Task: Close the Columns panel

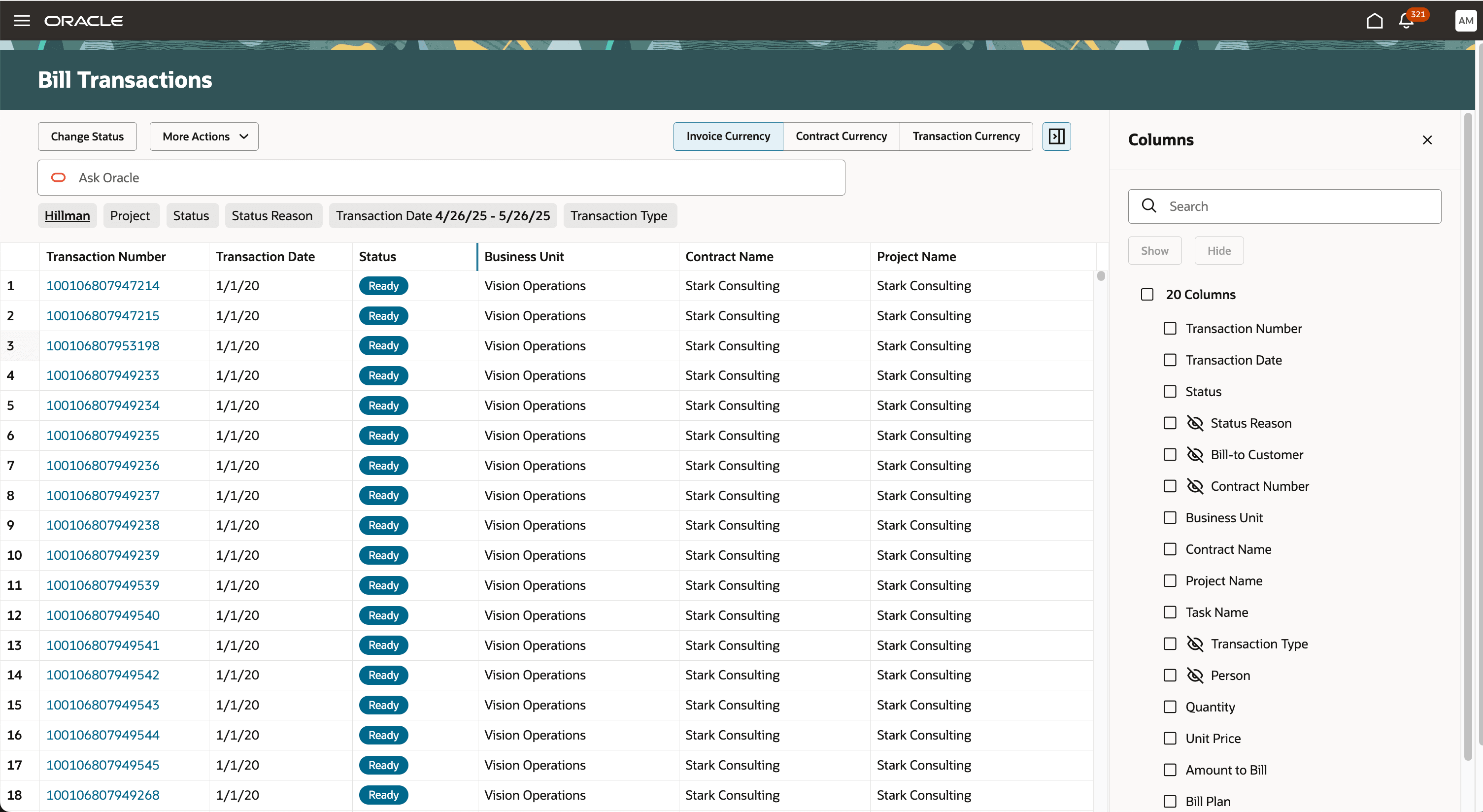Action: click(x=1426, y=140)
